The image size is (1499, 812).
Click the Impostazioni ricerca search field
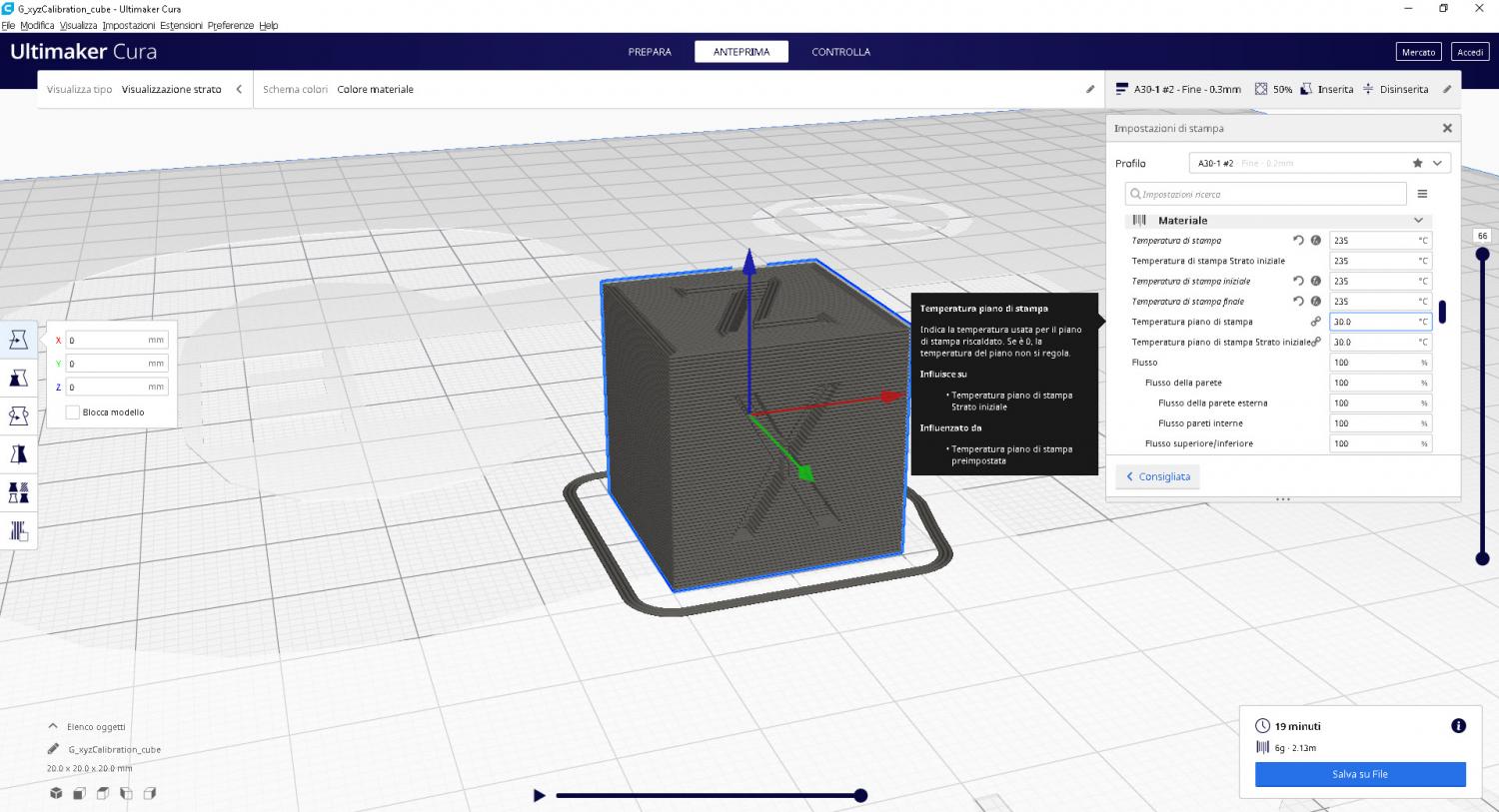pyautogui.click(x=1266, y=194)
